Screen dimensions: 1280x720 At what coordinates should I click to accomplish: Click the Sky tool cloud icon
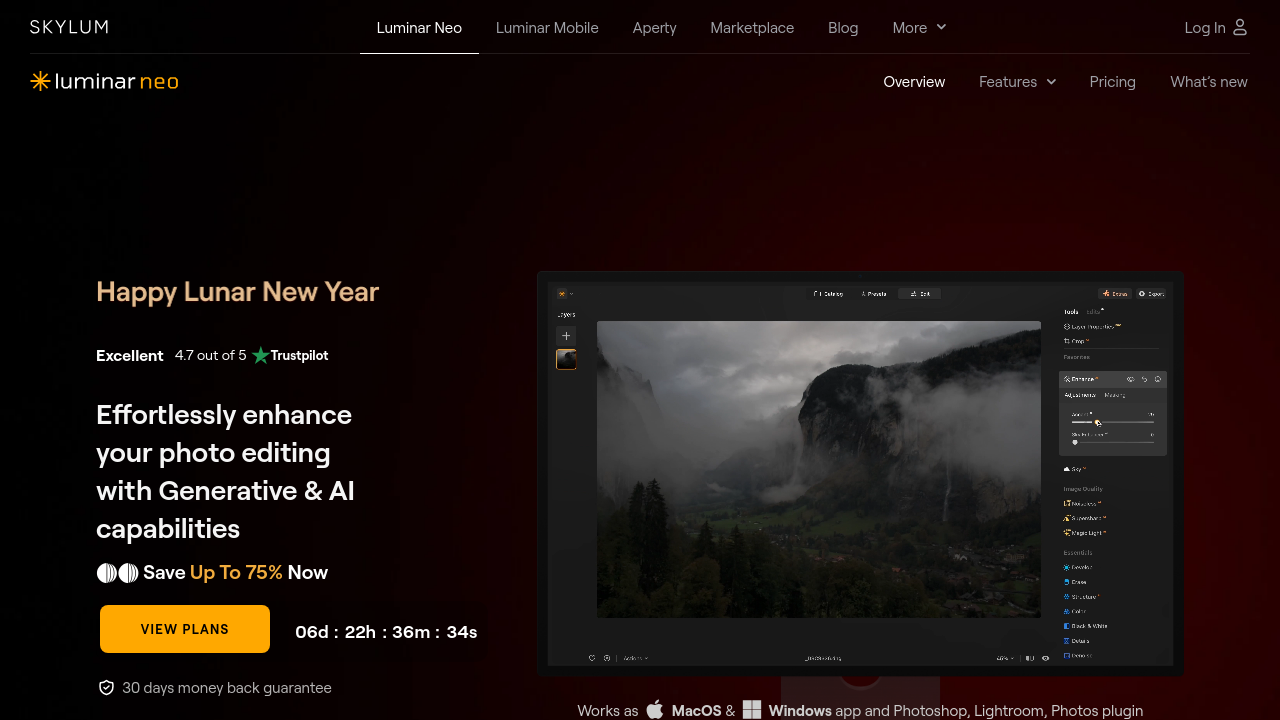[1067, 468]
